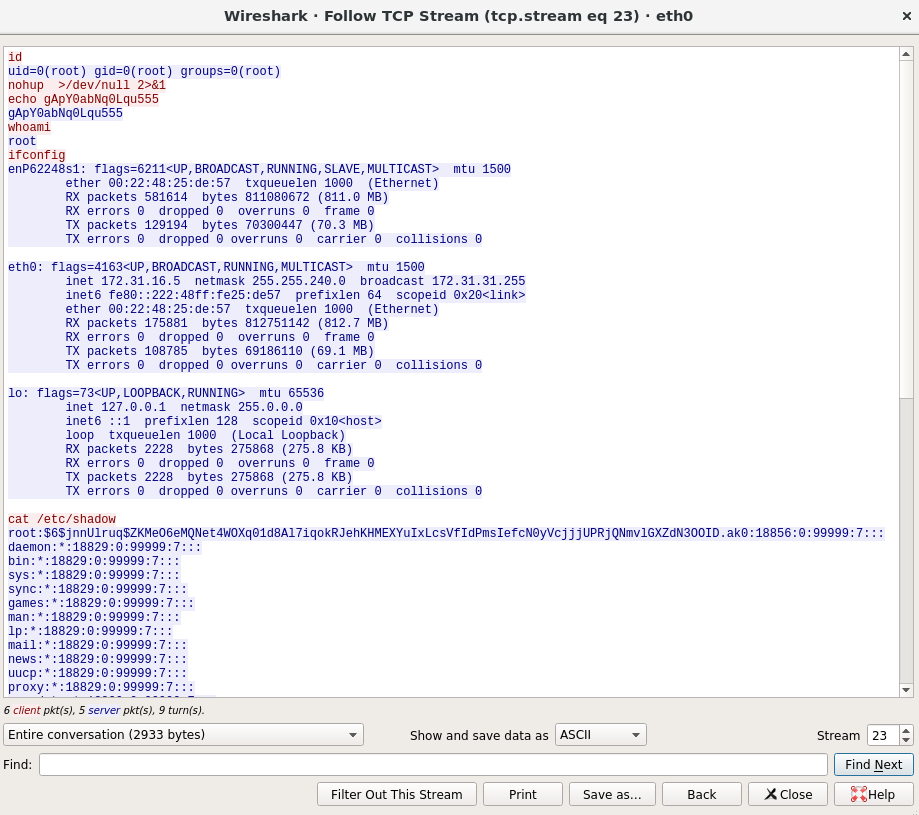
Task: Open Help via the lifebuoy icon button
Action: [x=873, y=794]
